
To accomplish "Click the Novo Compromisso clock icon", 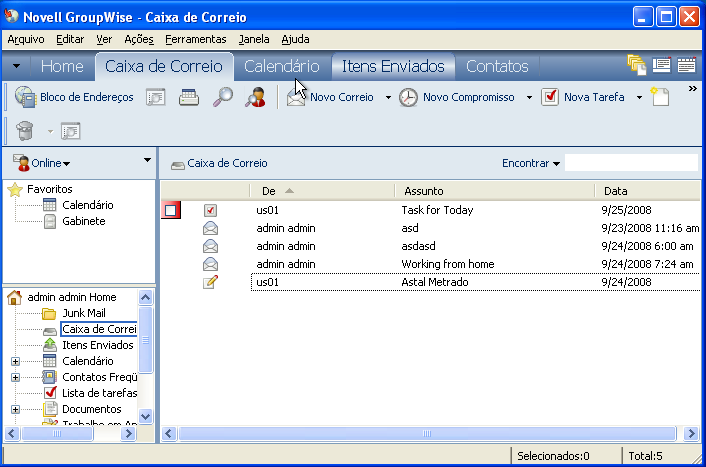I will click(x=409, y=97).
